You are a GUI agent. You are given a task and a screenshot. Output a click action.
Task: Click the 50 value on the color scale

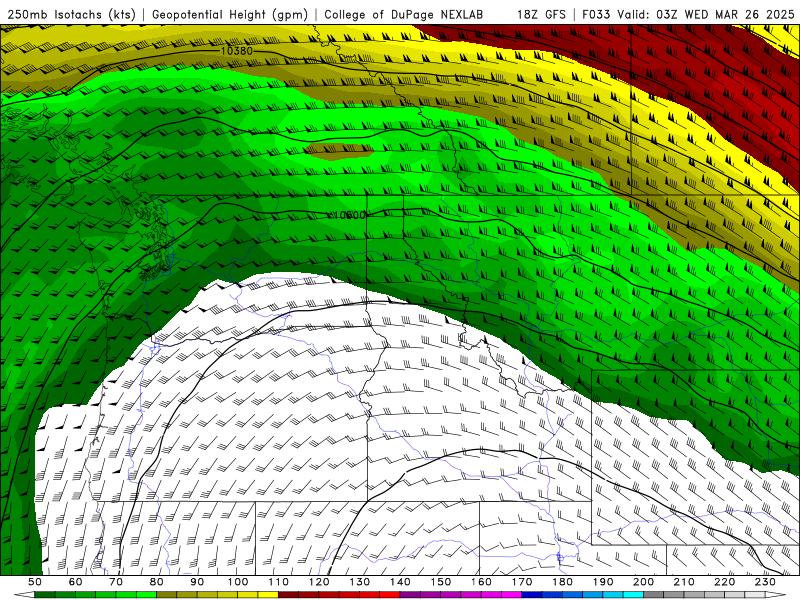[x=35, y=582]
